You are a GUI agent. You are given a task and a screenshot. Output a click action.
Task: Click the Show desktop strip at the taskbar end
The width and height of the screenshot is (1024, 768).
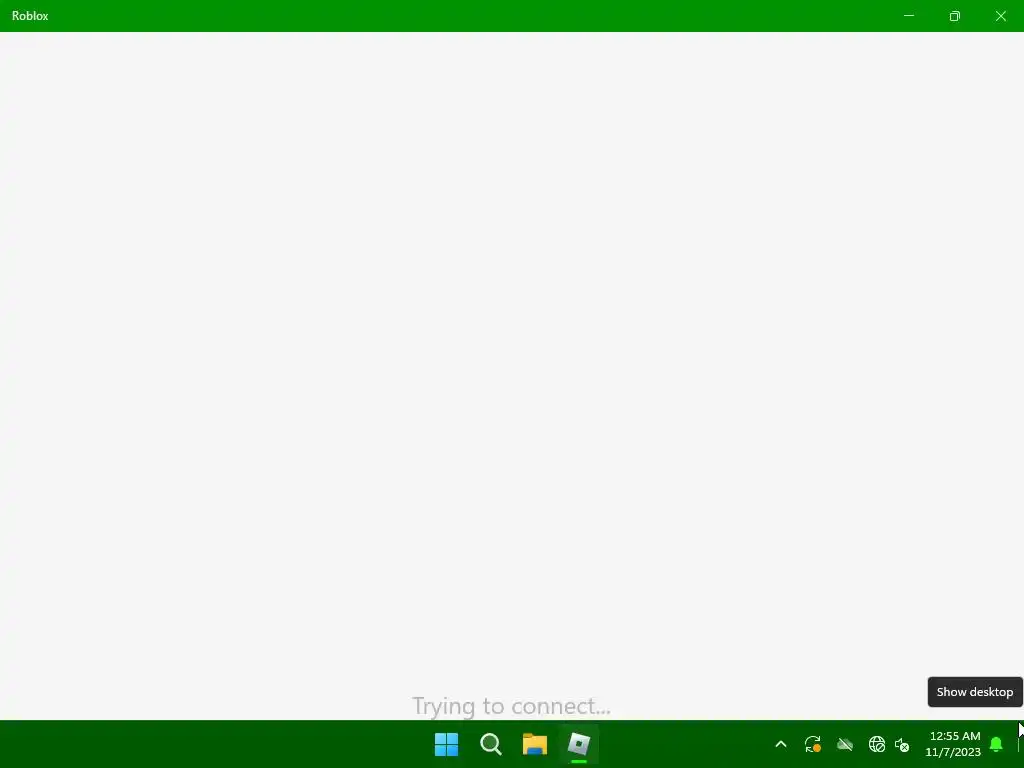tap(1019, 744)
